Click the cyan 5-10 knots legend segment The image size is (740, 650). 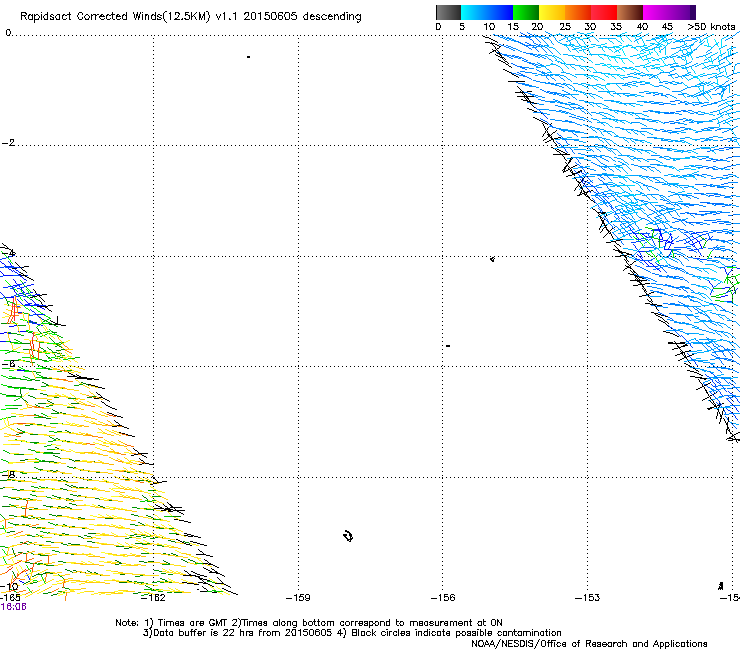click(474, 12)
